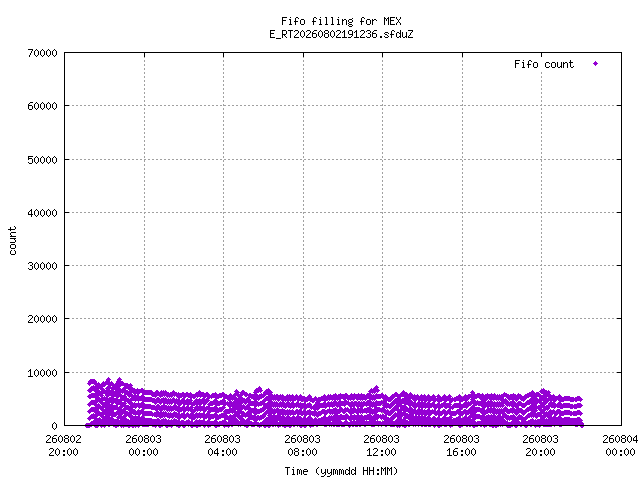Screen dimensions: 640x480
Task: Click the y-axis tick 20000
Action: [42, 319]
